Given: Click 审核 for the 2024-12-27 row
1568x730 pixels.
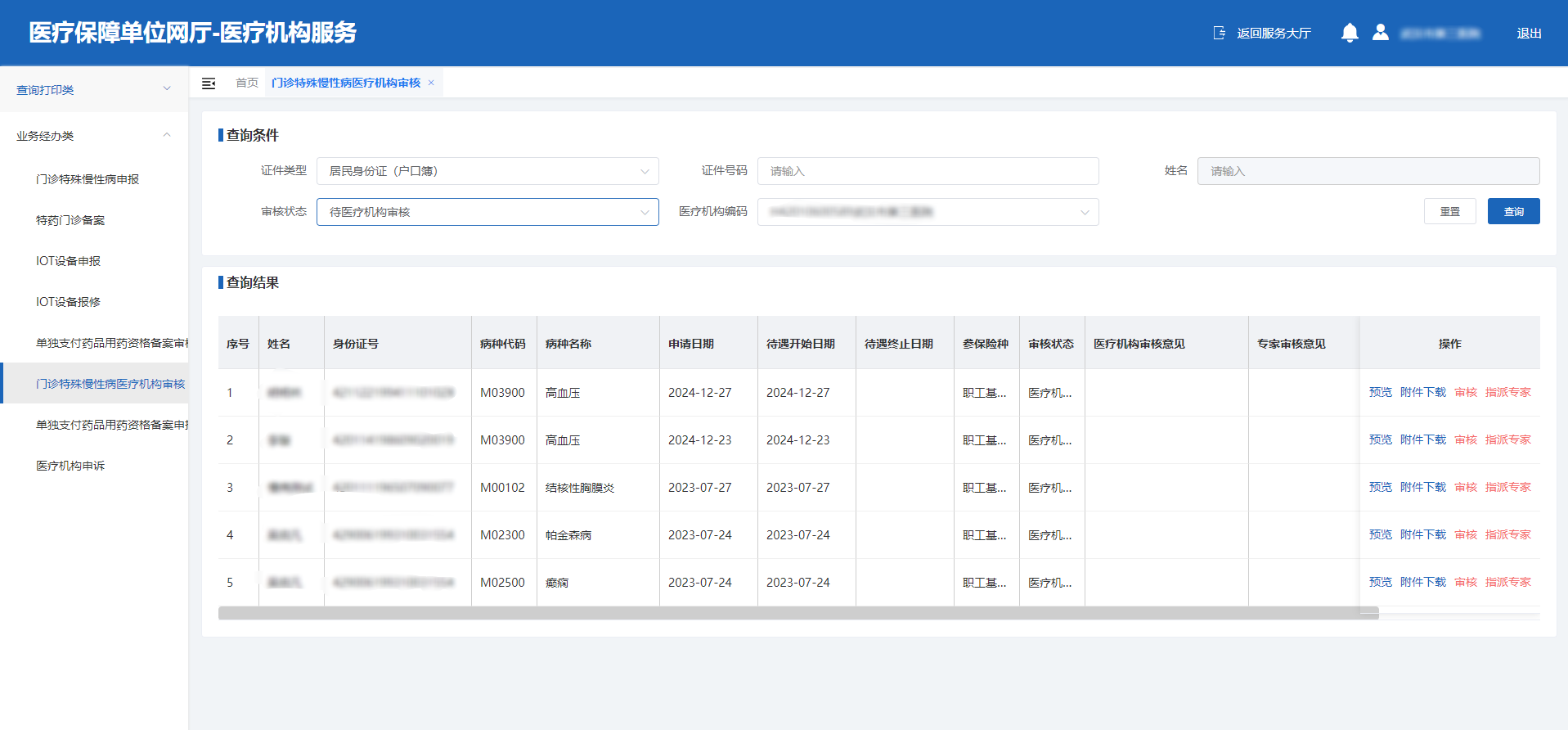Looking at the screenshot, I should pyautogui.click(x=1466, y=392).
